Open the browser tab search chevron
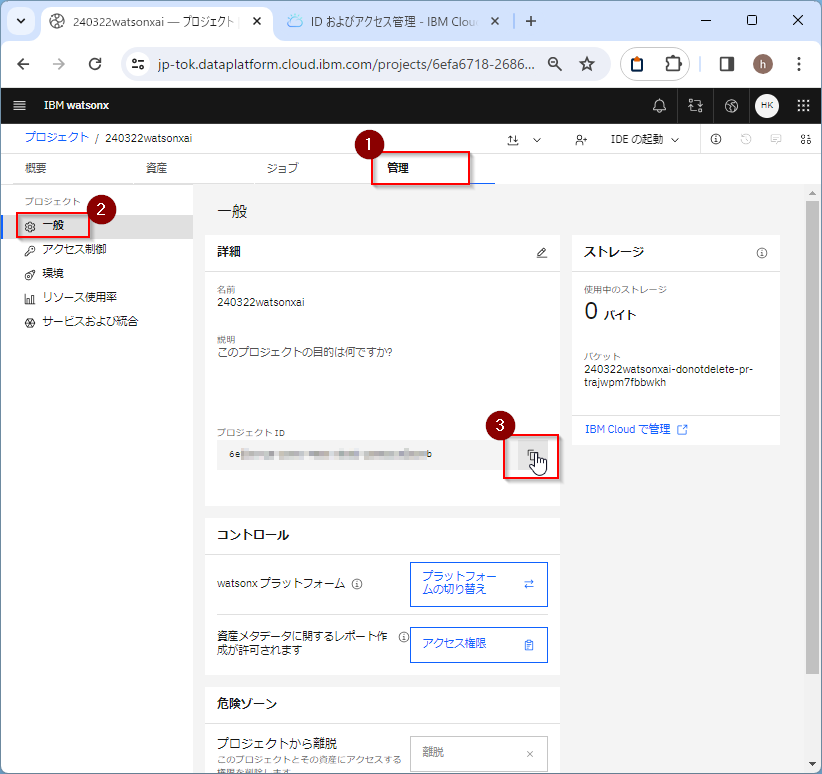The width and height of the screenshot is (822, 774). tap(20, 20)
